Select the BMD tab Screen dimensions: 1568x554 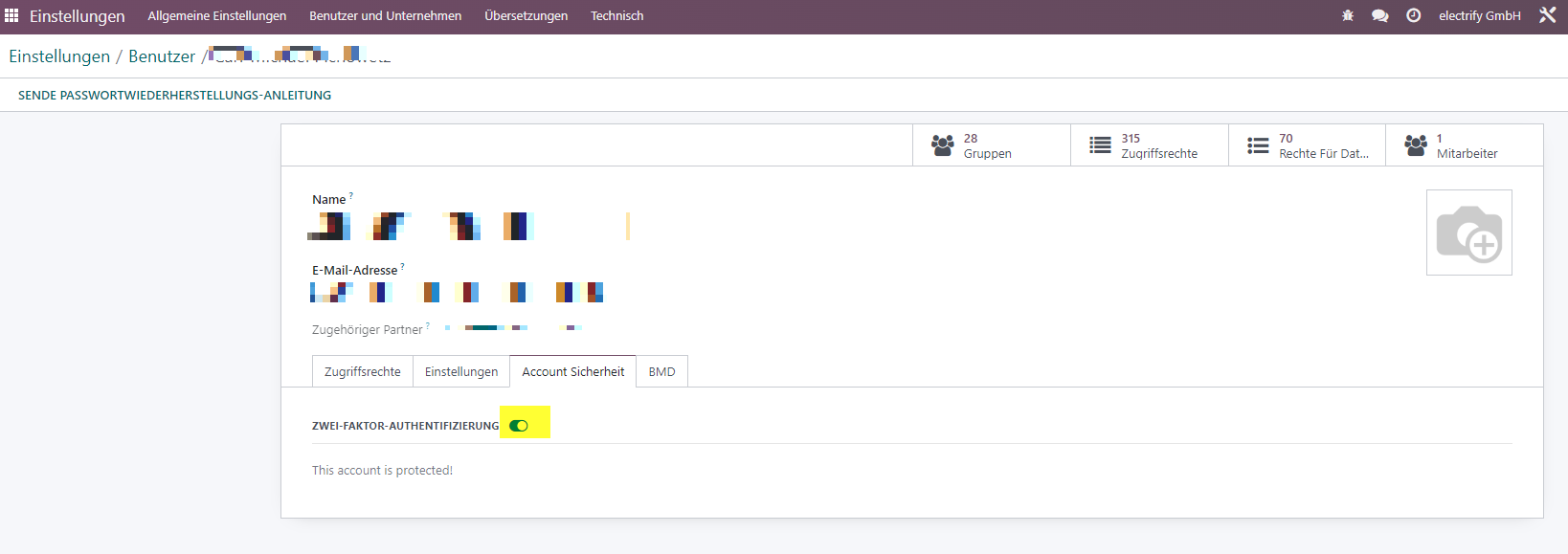pyautogui.click(x=661, y=371)
